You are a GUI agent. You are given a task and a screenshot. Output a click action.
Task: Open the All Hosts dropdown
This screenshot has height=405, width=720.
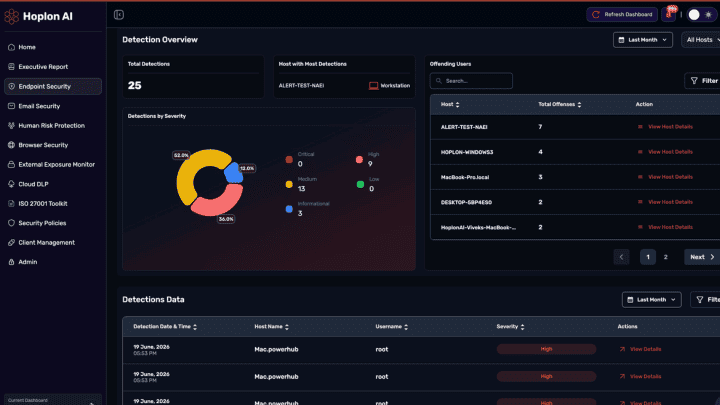(x=701, y=40)
